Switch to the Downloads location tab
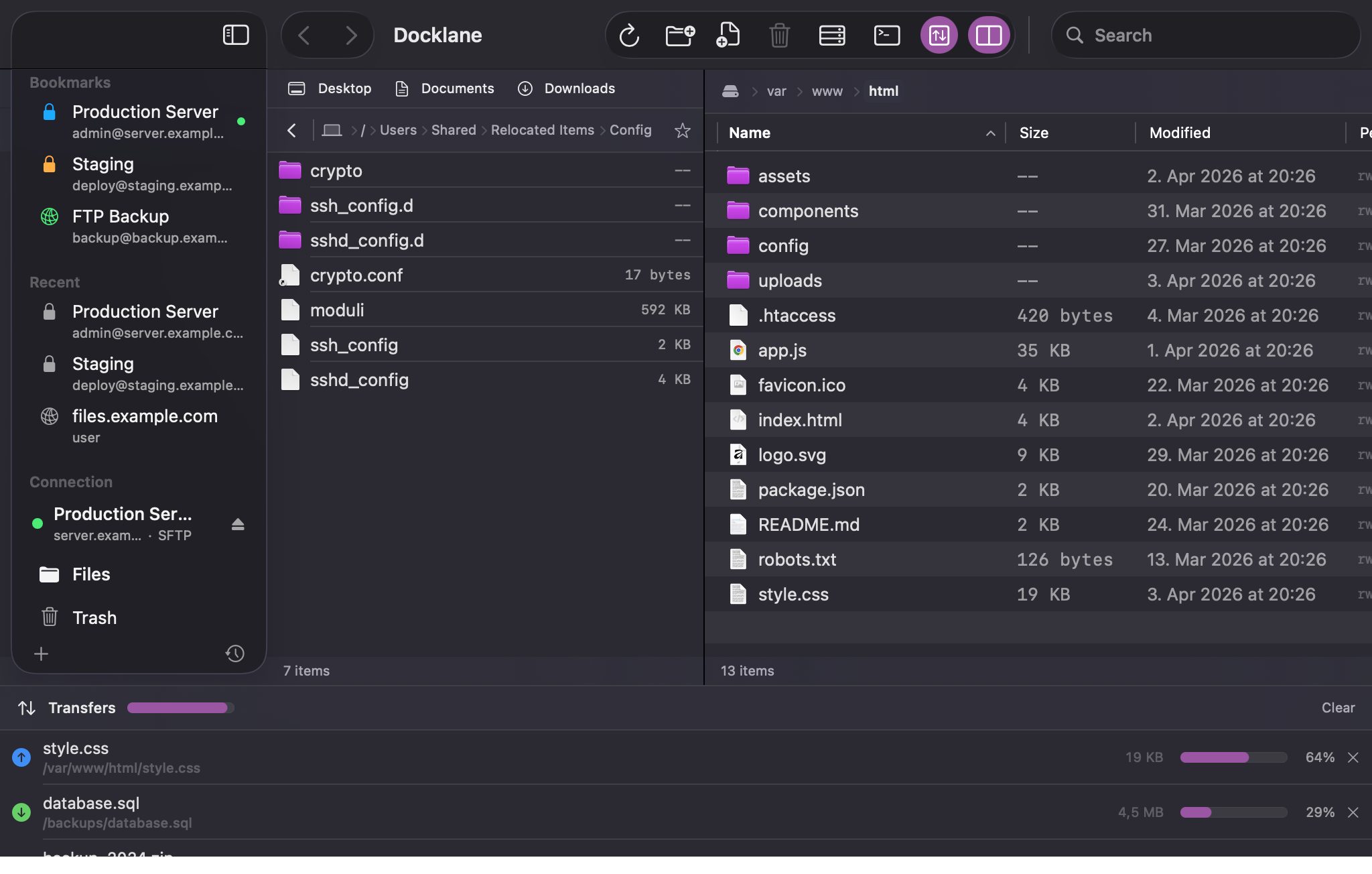Viewport: 1372px width, 874px height. 567,88
